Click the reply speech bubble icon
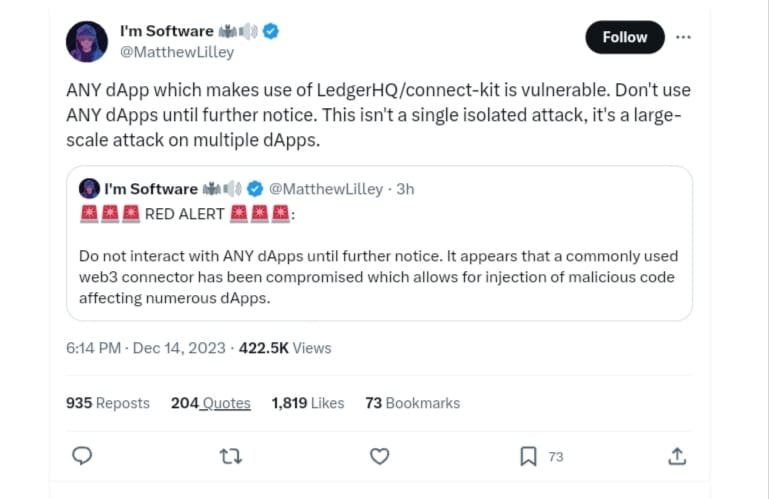Screen dimensions: 769x499 pos(84,456)
